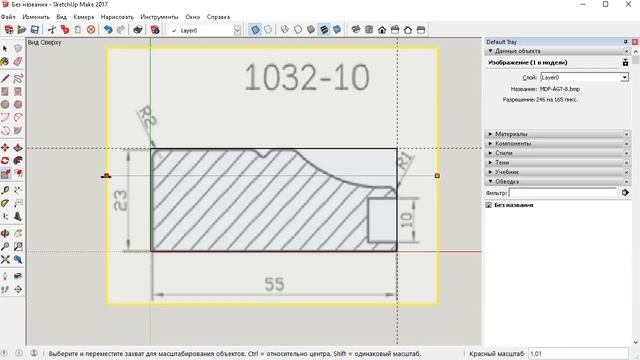The image size is (640, 360).
Task: Undo with the blue arrow icon
Action: tap(108, 30)
